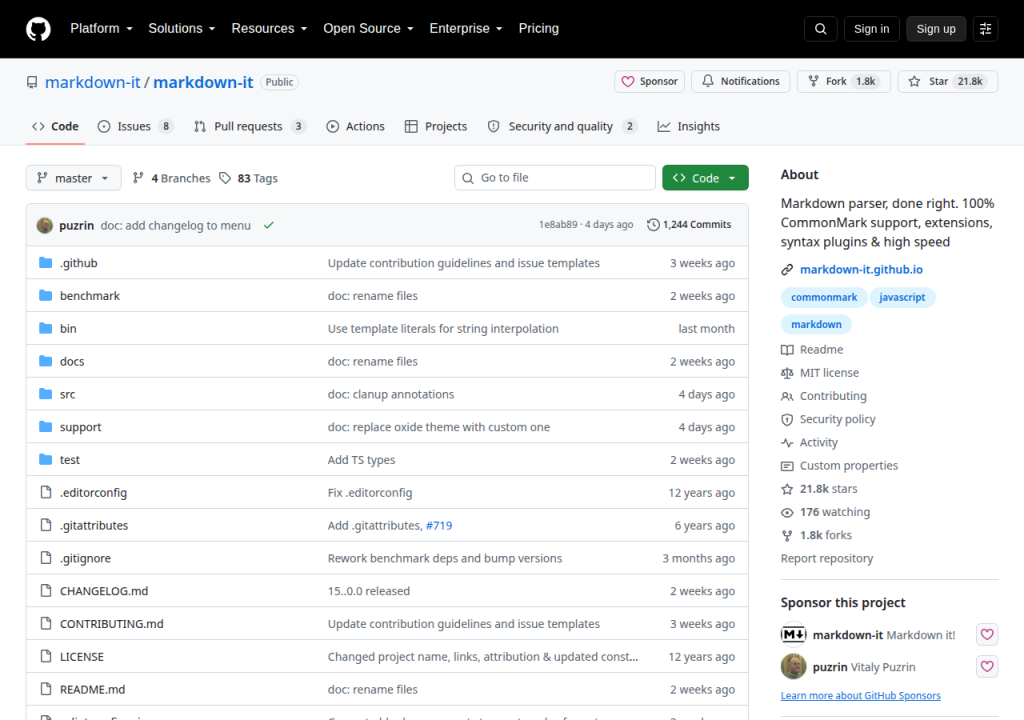The image size is (1024, 720).
Task: Click the docs folder icon
Action: pos(45,361)
